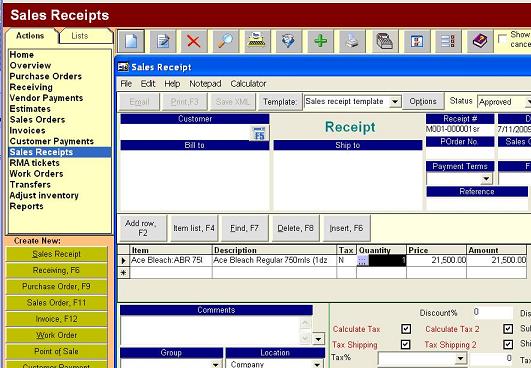Select Purchase Orders in Actions list
Screen dimensions: 531x368
60,76
